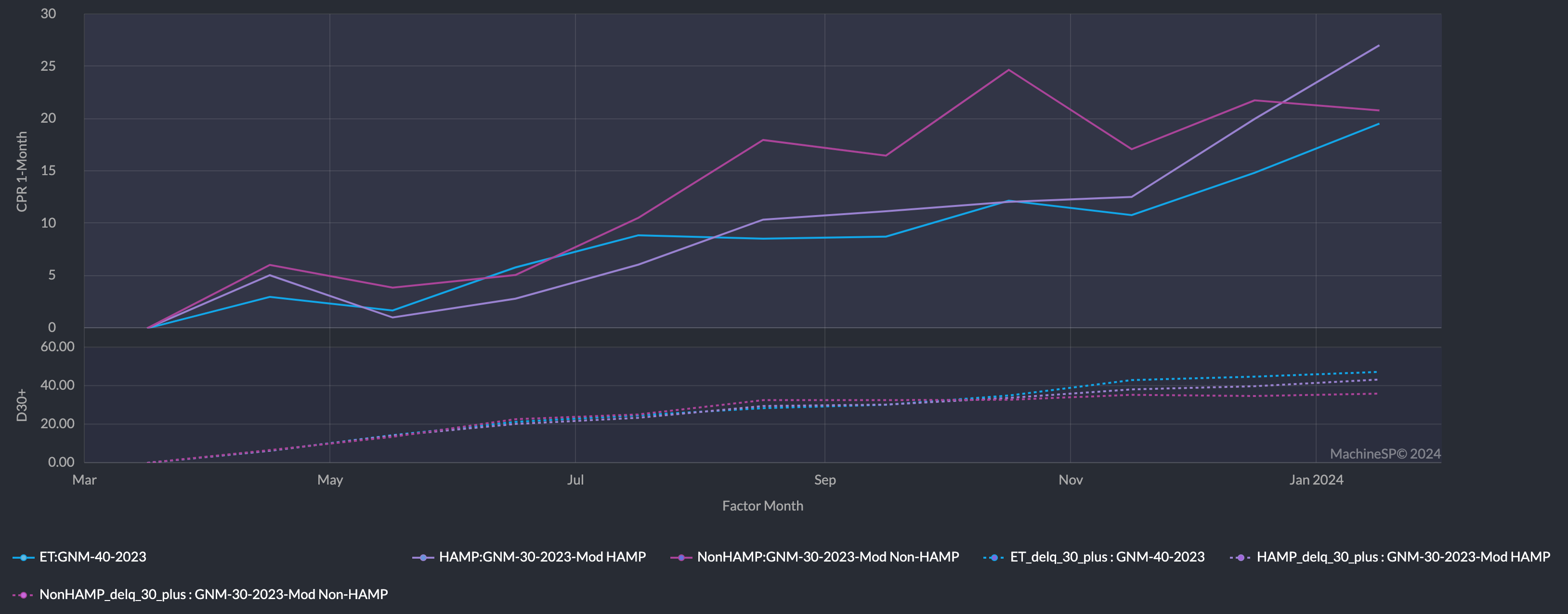Click the Jan 2024 x-axis label
This screenshot has height=614, width=1568.
coord(1316,480)
